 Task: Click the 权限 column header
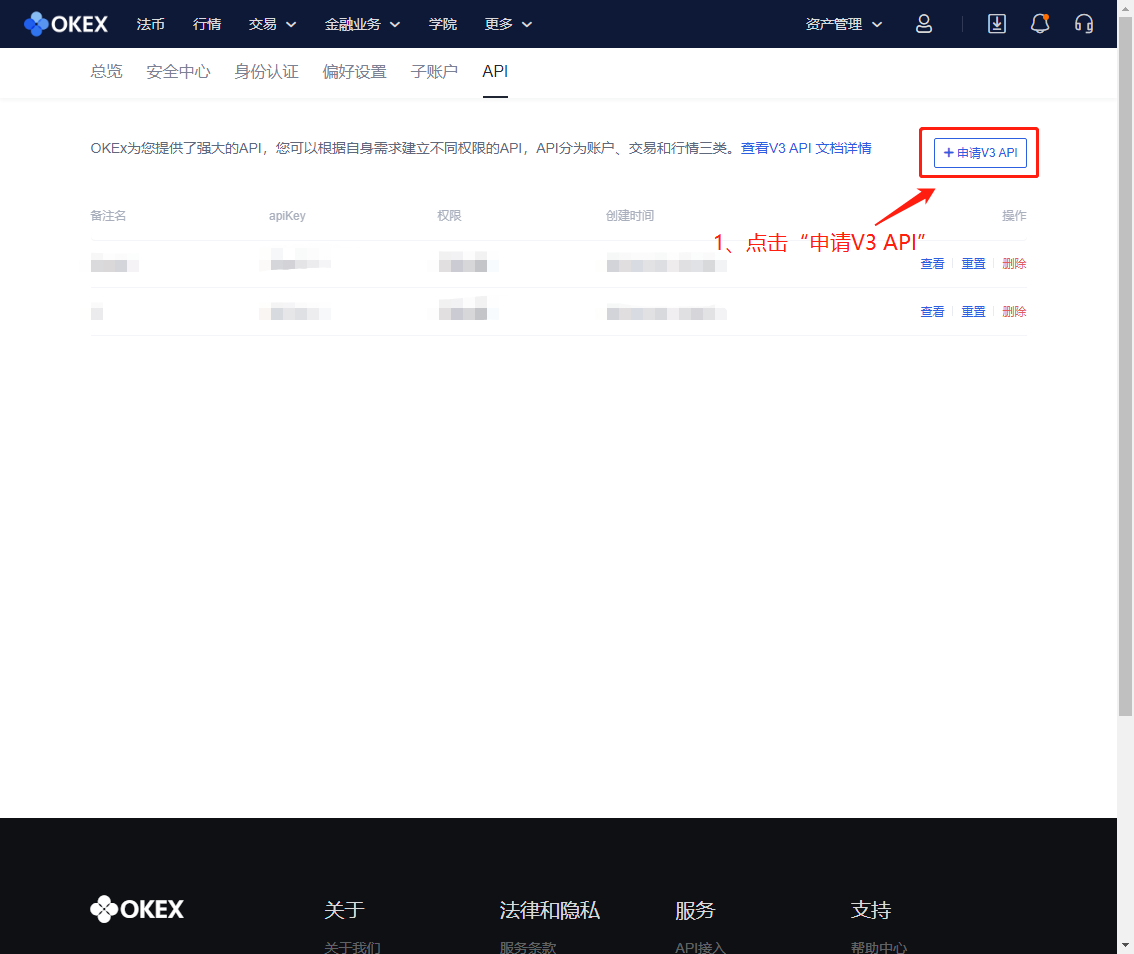pos(449,216)
